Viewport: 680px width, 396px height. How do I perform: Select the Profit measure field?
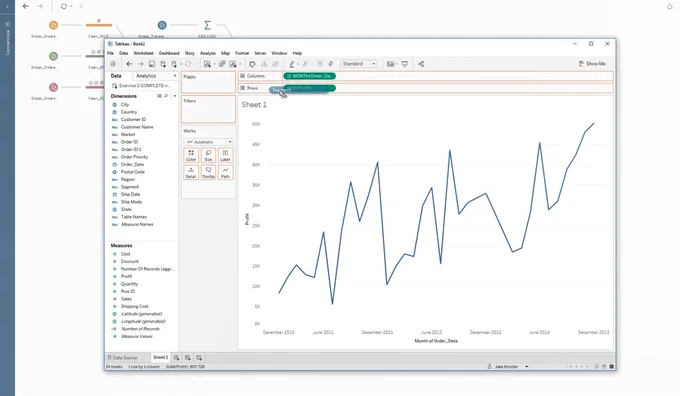pyautogui.click(x=127, y=276)
